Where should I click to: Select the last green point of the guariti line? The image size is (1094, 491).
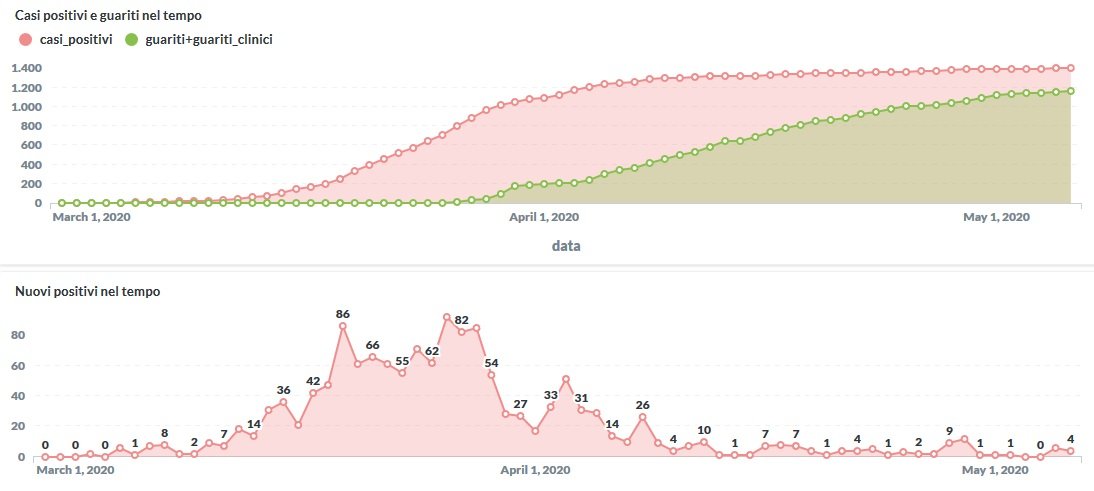tap(1070, 91)
